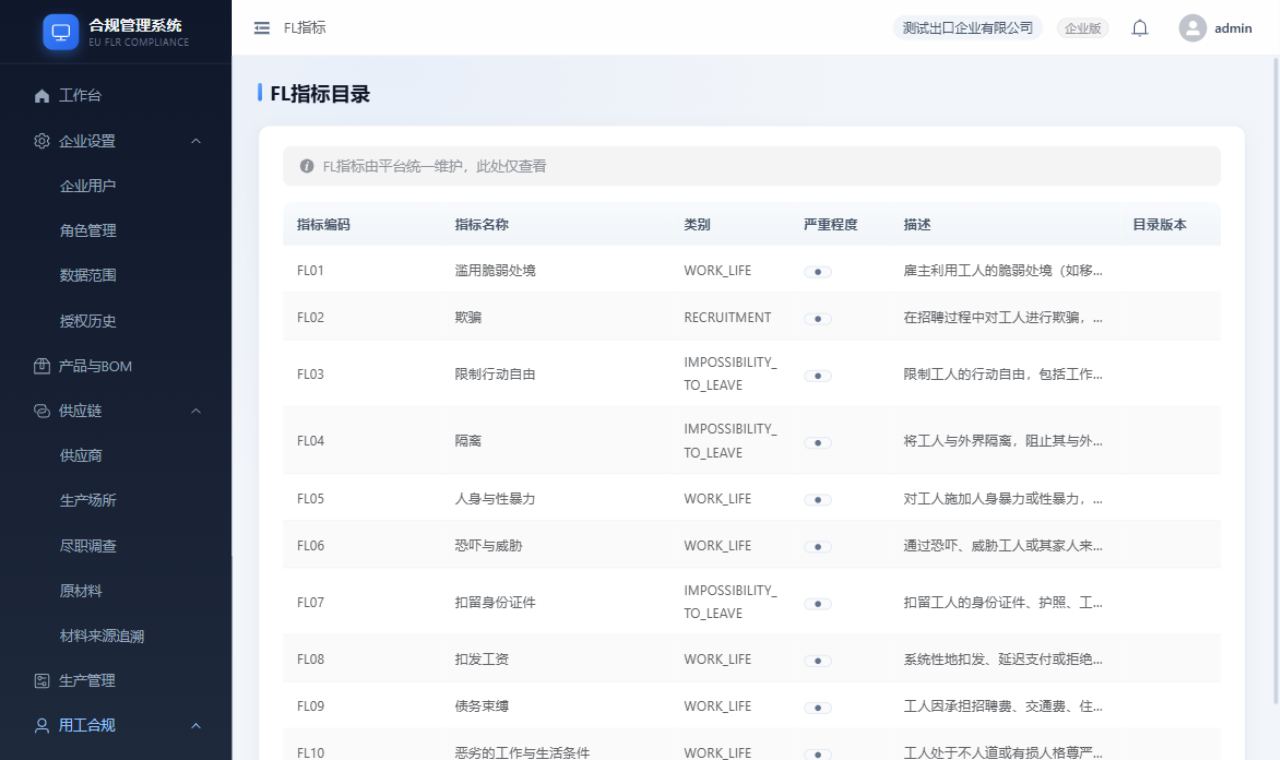The height and width of the screenshot is (760, 1280).
Task: Click the 扣留身份证件 indicator name
Action: 495,603
